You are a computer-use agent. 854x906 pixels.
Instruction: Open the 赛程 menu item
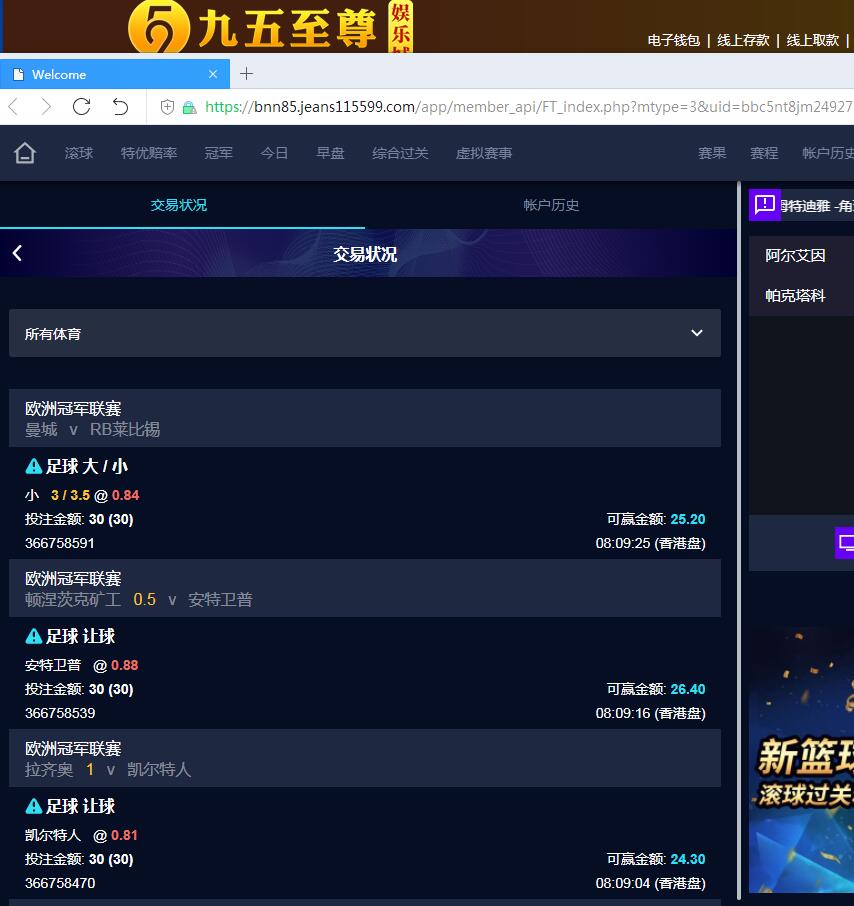(764, 153)
